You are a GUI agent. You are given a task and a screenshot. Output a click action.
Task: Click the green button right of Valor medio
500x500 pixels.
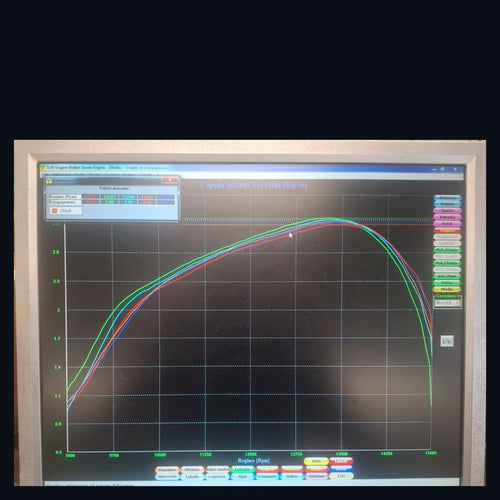(243, 469)
